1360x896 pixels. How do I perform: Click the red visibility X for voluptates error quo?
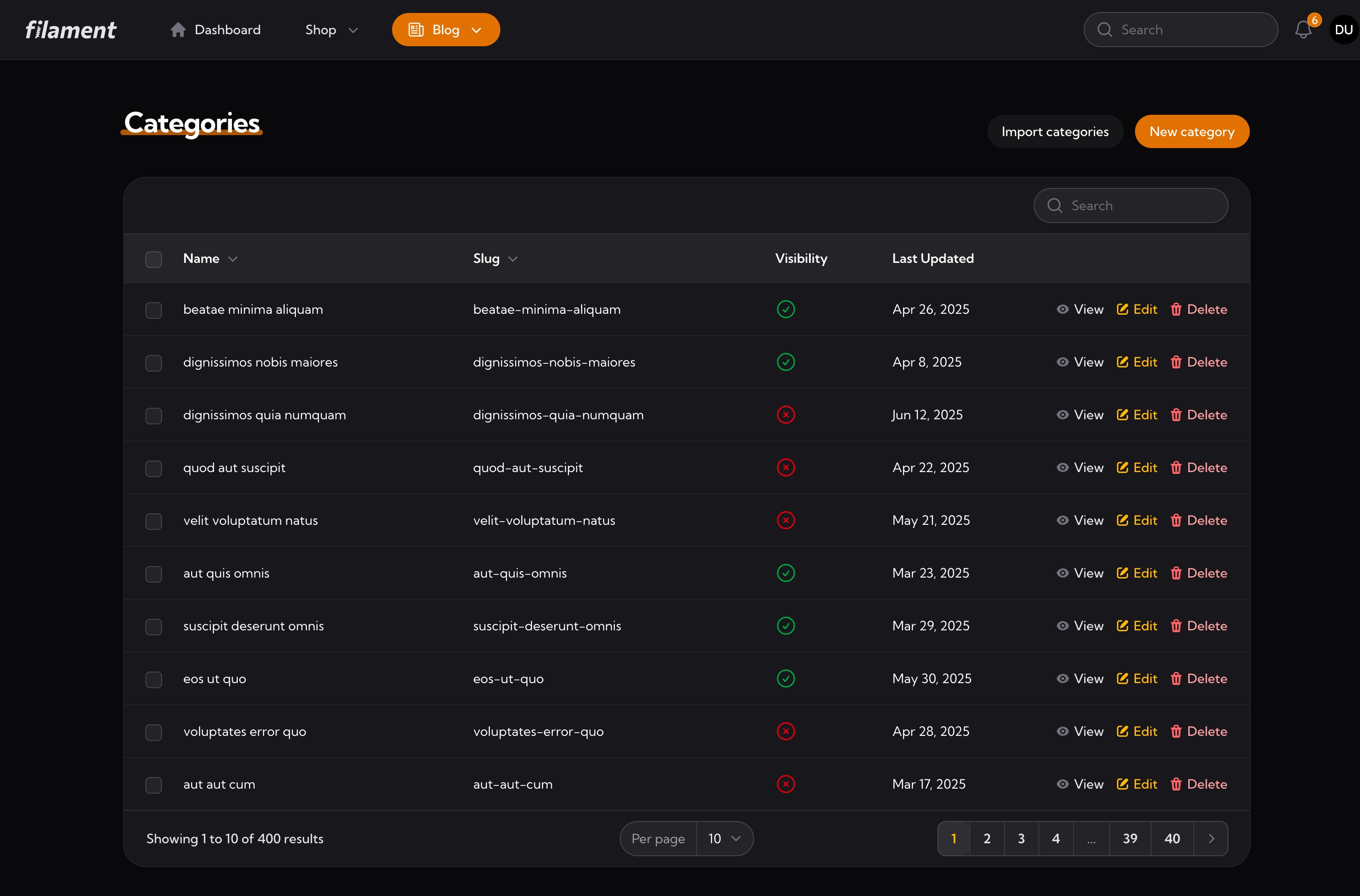(x=786, y=731)
